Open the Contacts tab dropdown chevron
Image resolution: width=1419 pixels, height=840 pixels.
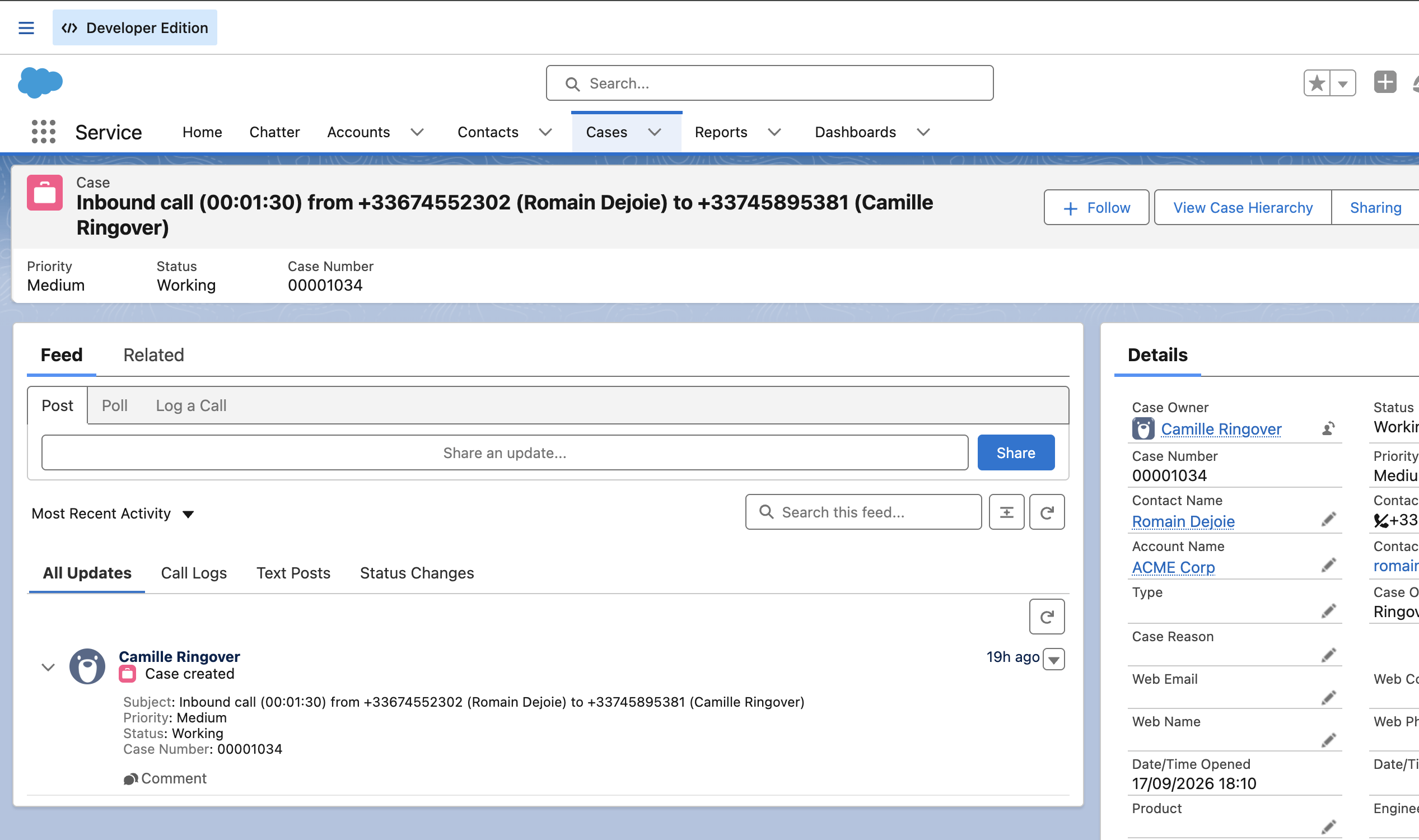click(x=545, y=132)
